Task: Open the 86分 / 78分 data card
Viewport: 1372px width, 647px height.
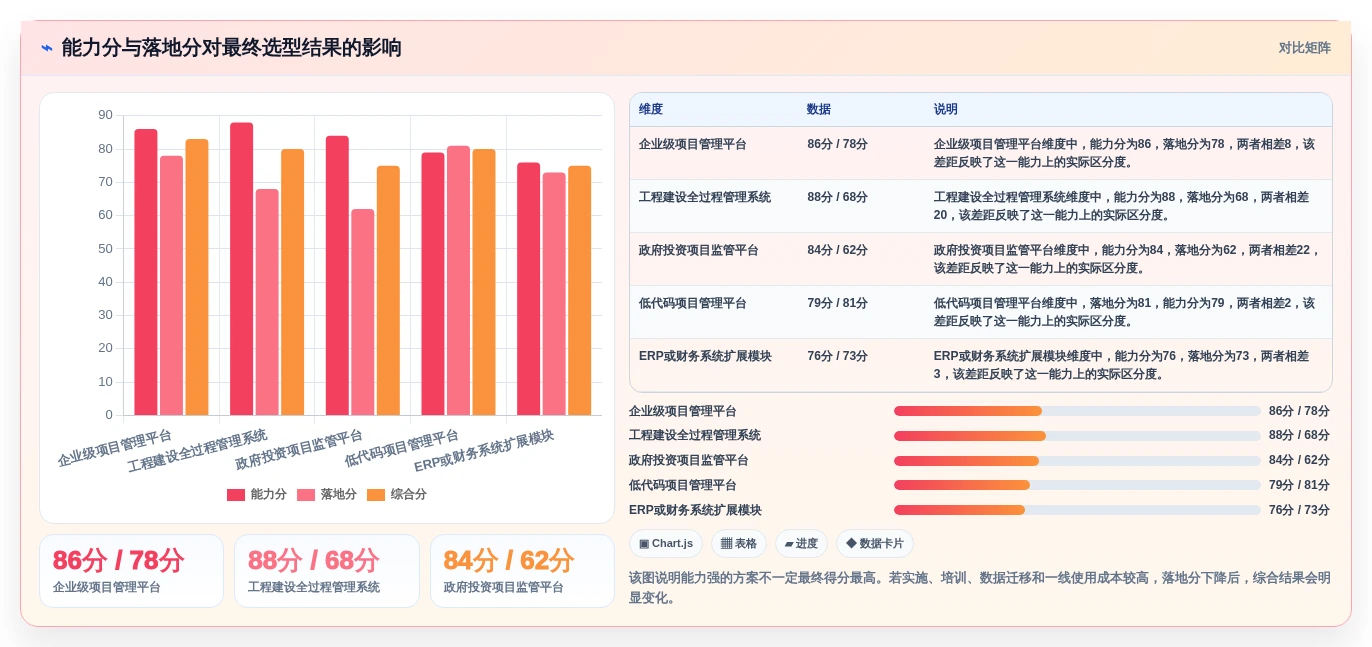Action: click(x=131, y=571)
